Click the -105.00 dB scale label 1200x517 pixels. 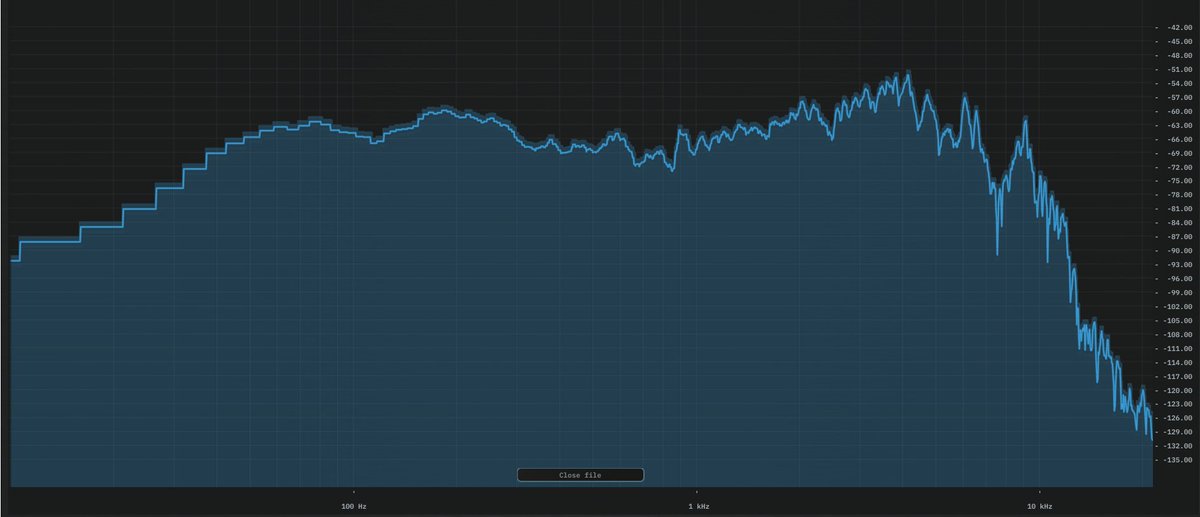pos(1177,321)
